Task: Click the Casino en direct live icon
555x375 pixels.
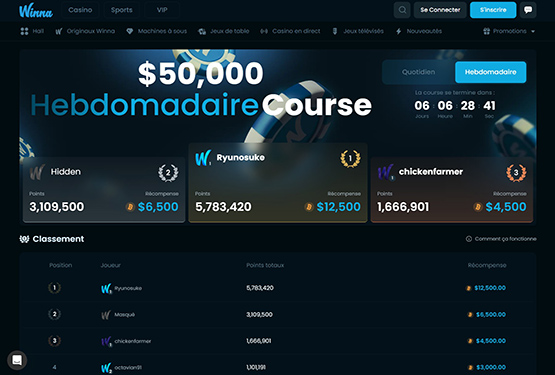Action: point(264,31)
